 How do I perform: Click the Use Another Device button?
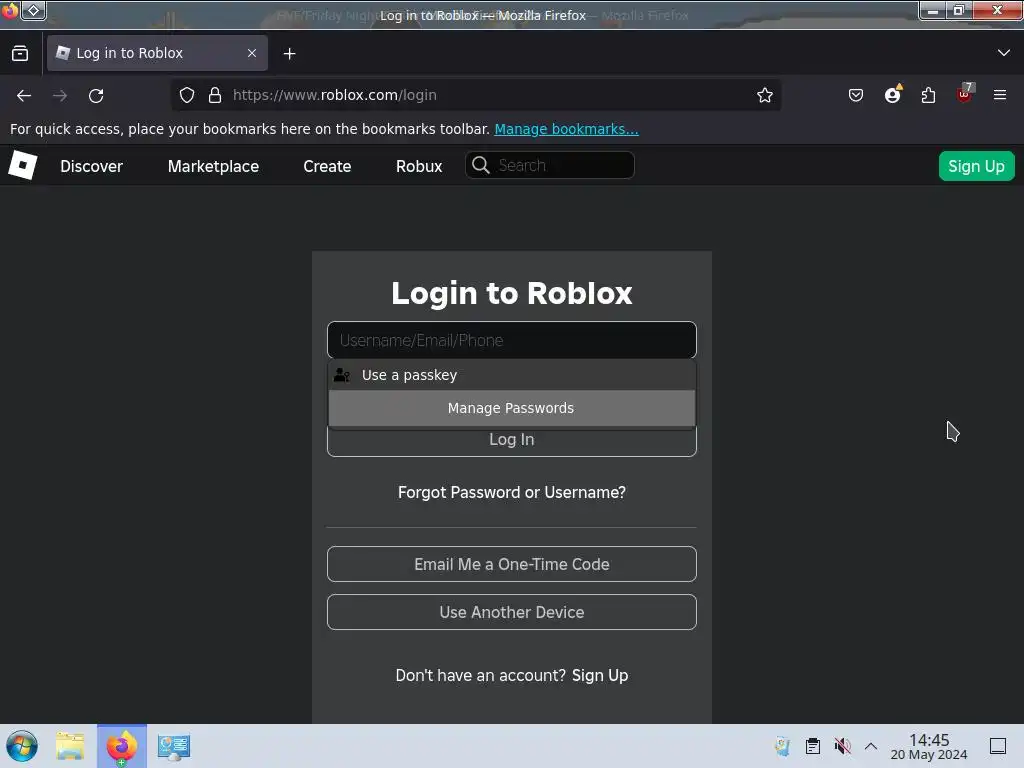tap(512, 613)
